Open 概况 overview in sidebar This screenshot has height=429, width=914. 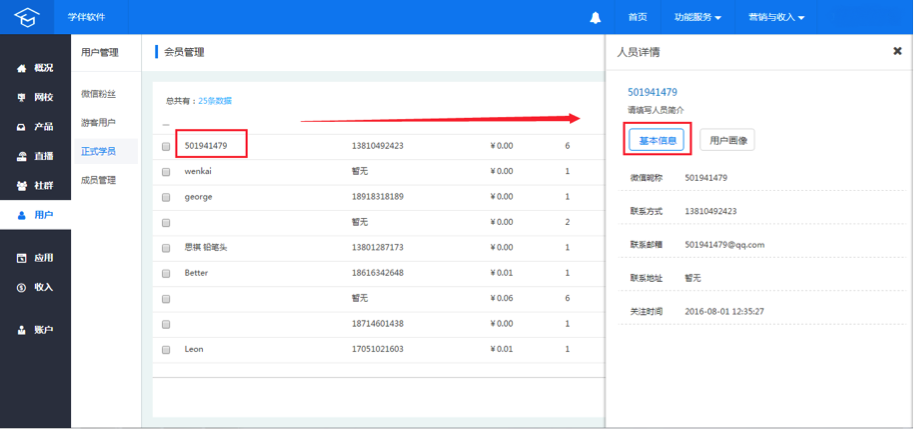[36, 68]
